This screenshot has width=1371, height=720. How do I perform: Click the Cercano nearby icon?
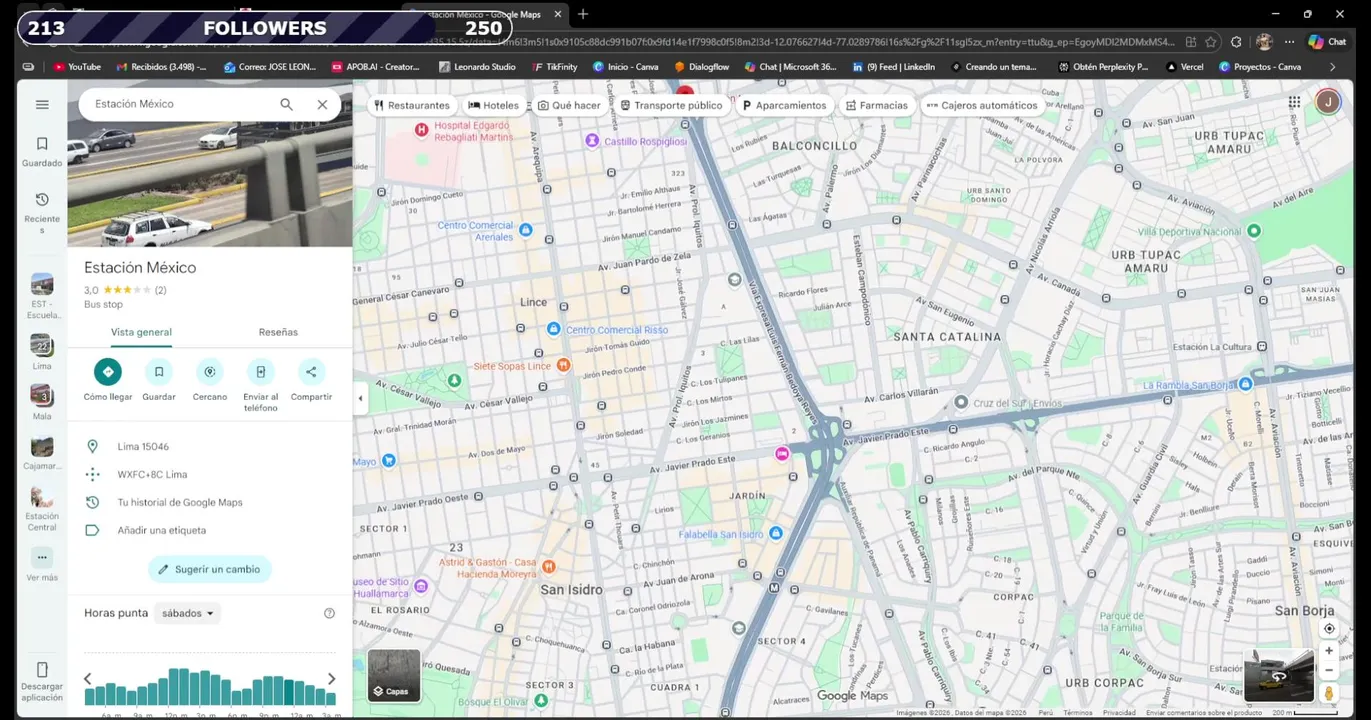tap(210, 372)
